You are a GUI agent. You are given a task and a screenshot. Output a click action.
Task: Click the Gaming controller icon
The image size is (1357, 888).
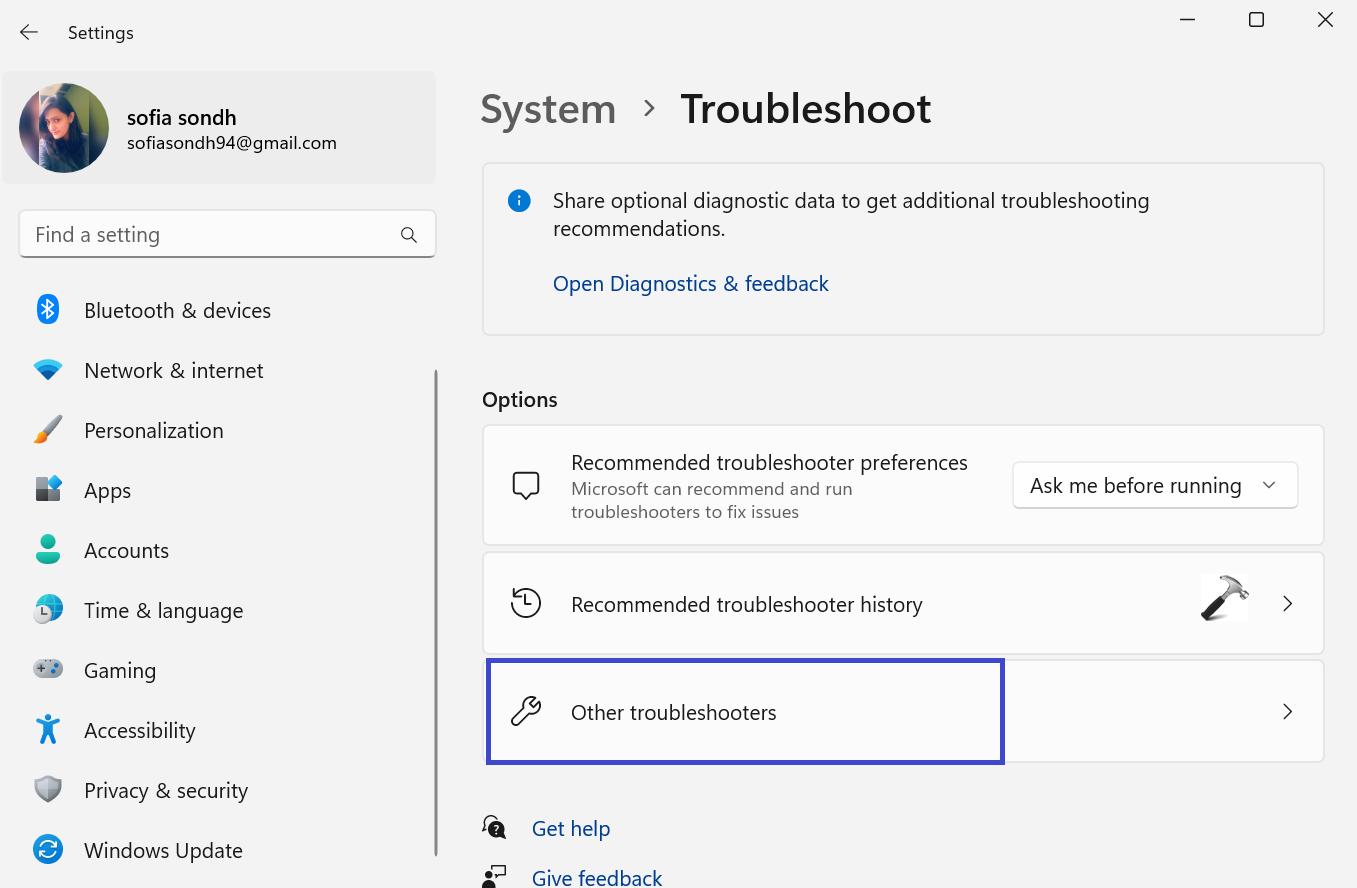[47, 670]
